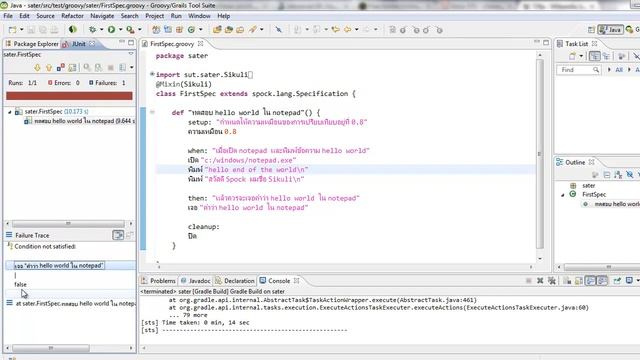
Task: Toggle Scheduled view in Task List
Action: pyautogui.click(x=607, y=56)
